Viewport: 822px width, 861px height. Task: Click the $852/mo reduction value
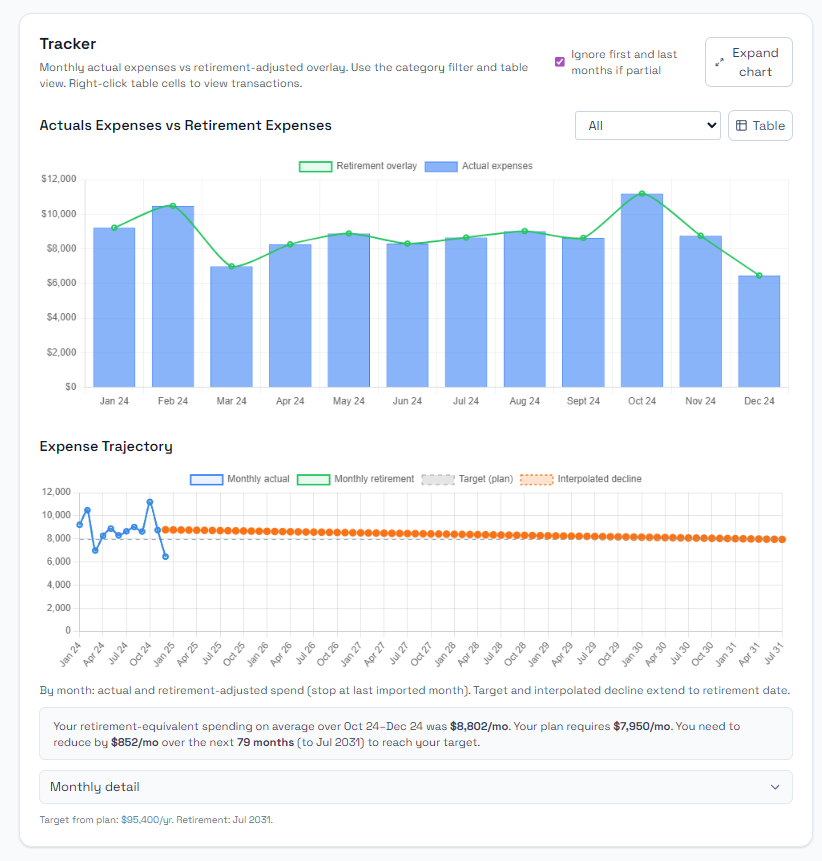[135, 742]
